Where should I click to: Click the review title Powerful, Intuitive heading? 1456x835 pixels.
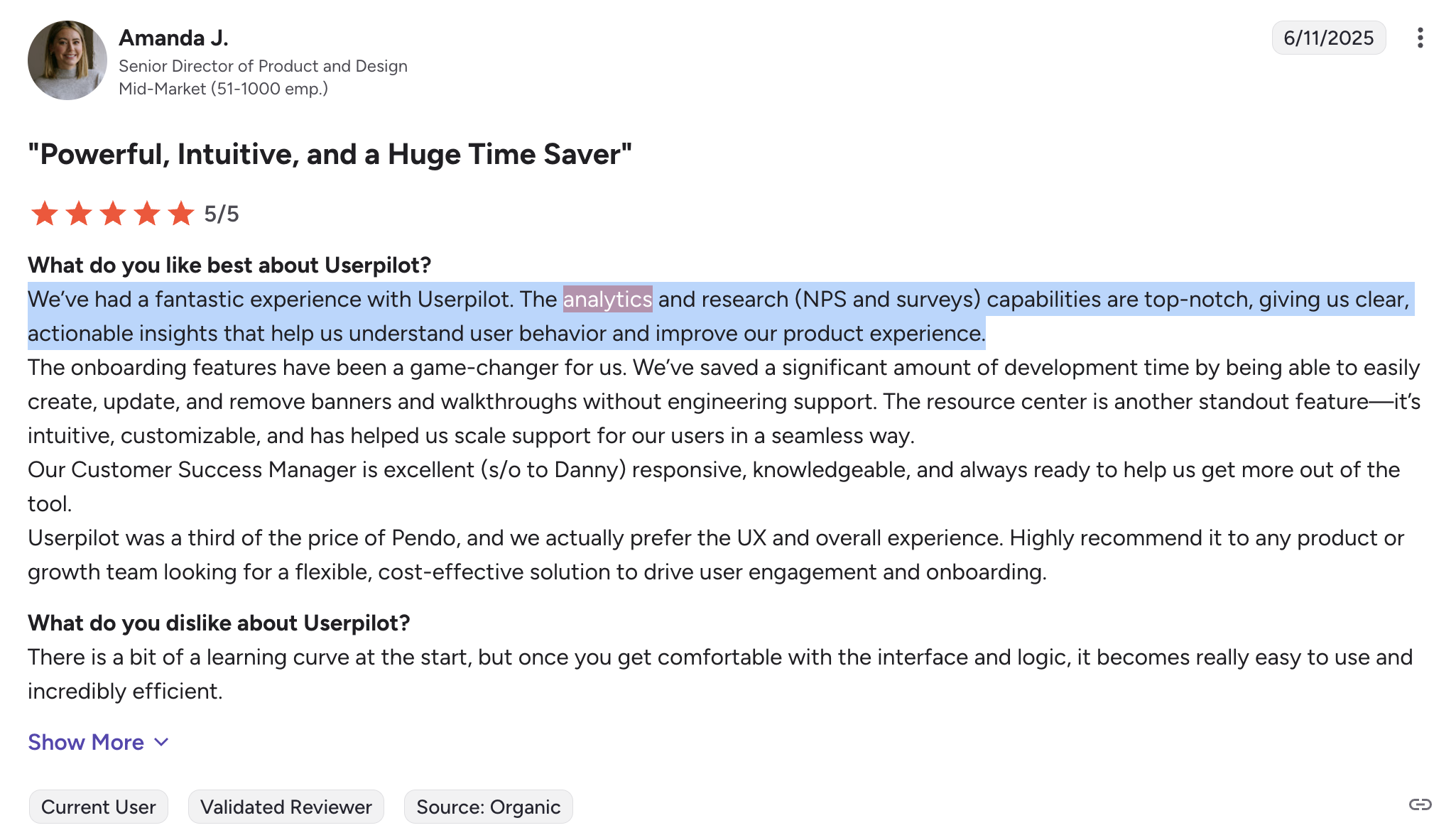coord(330,154)
